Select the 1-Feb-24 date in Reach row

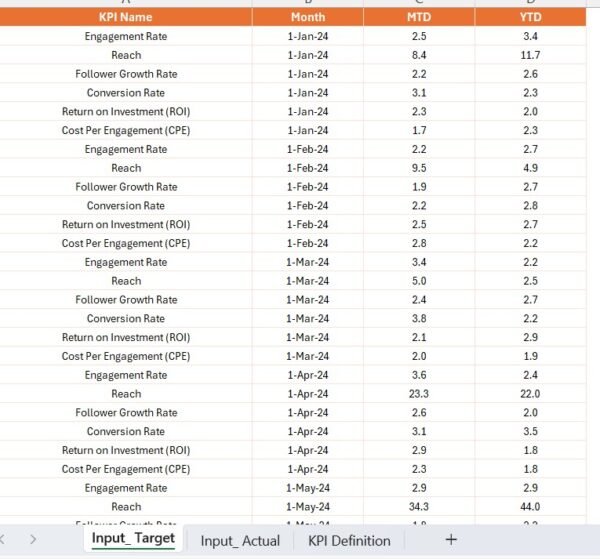point(308,168)
